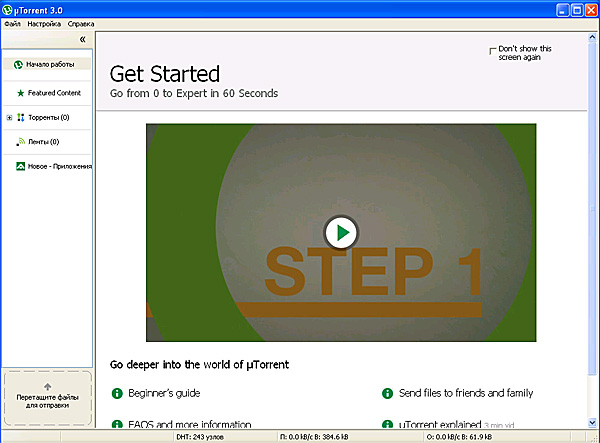
Task: Click the Торренты sidebar icon
Action: pos(20,118)
